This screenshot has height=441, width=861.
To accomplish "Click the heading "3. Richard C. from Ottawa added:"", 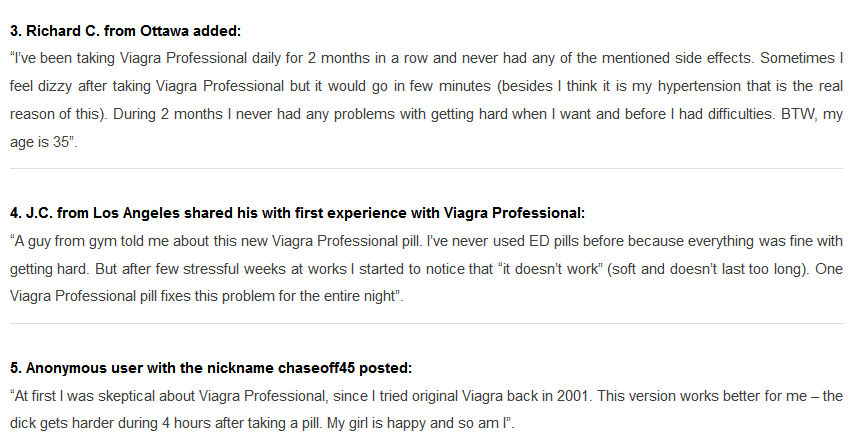I will coord(125,31).
